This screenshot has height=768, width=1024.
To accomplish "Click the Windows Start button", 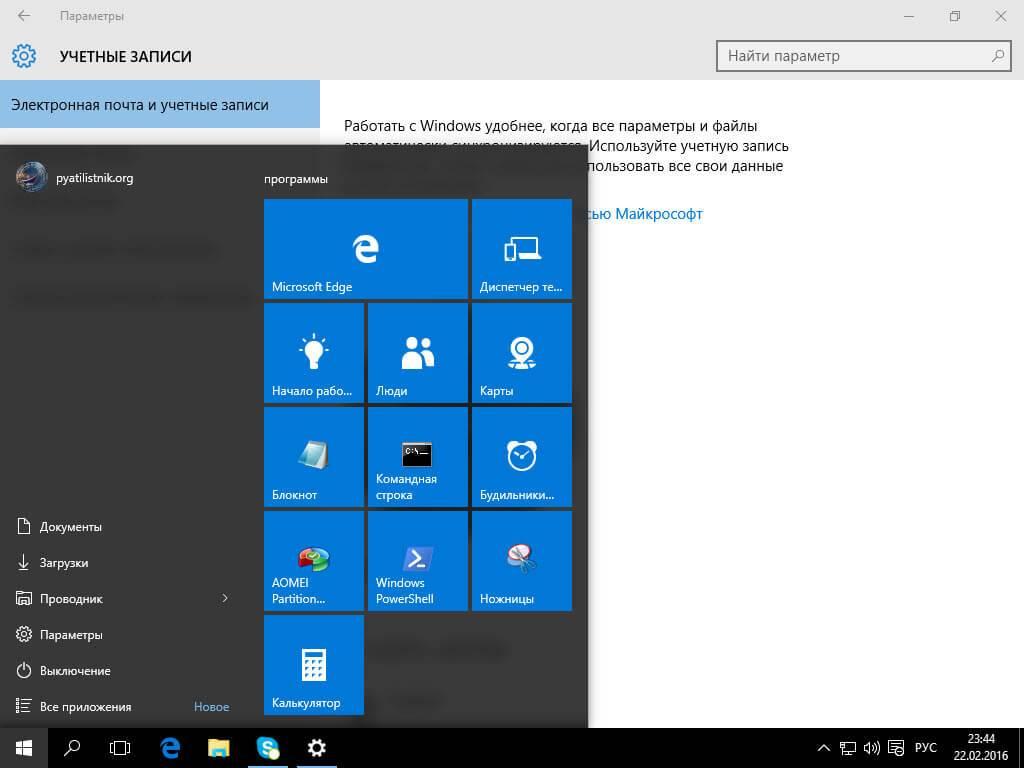I will pyautogui.click(x=24, y=748).
